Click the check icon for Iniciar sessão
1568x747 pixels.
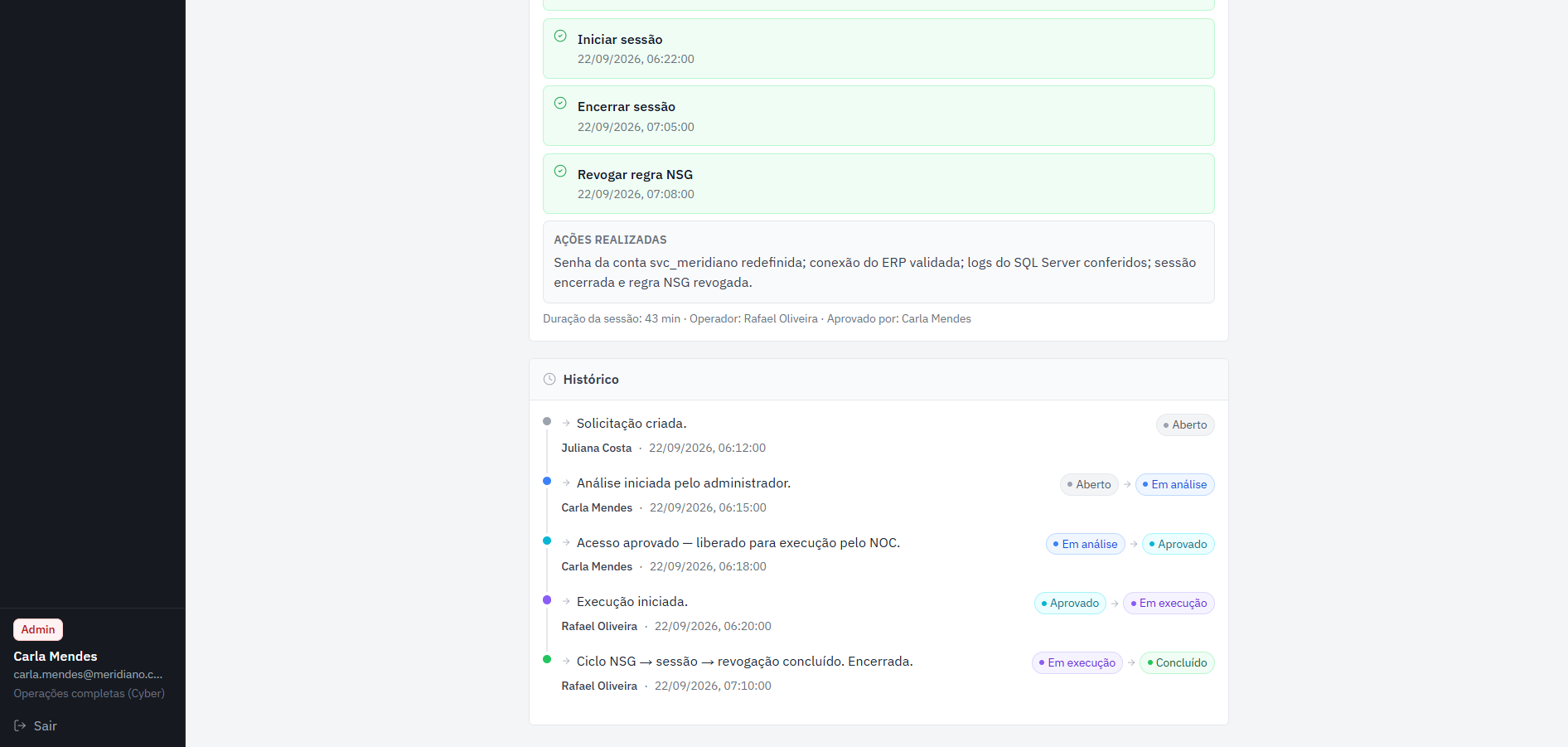[560, 36]
